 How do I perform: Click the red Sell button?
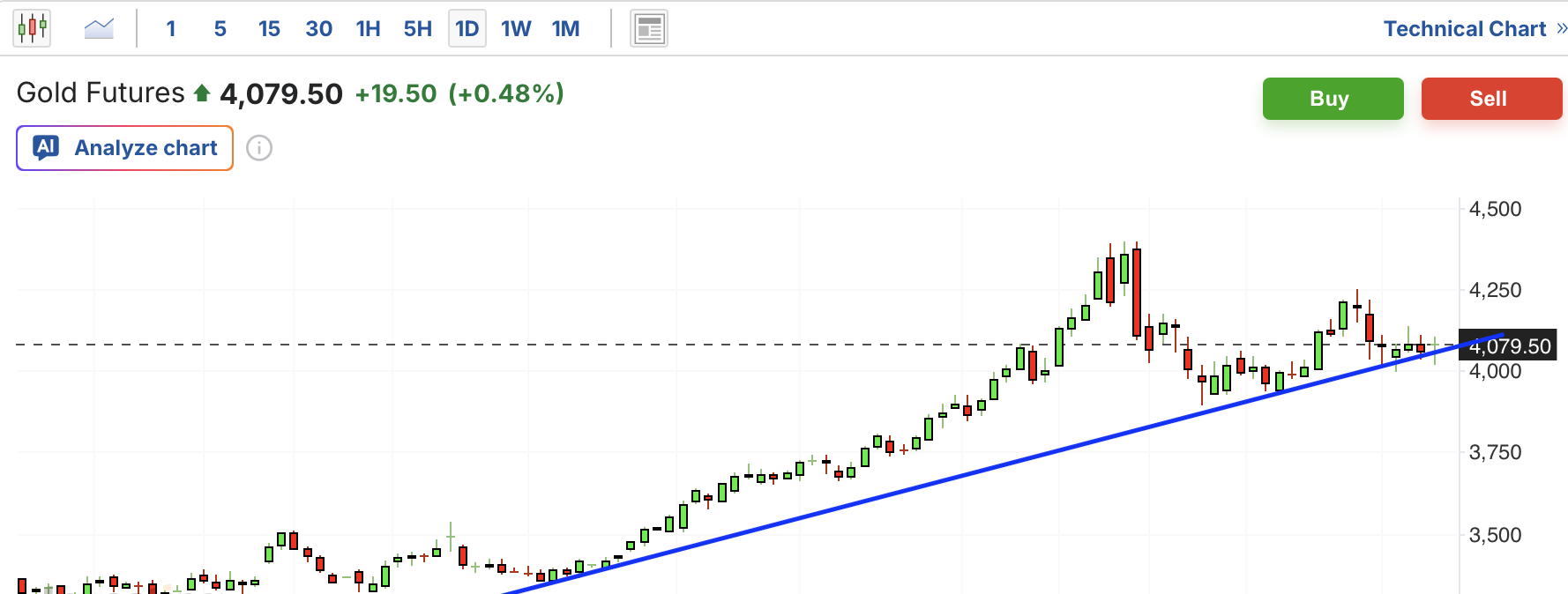click(x=1491, y=99)
